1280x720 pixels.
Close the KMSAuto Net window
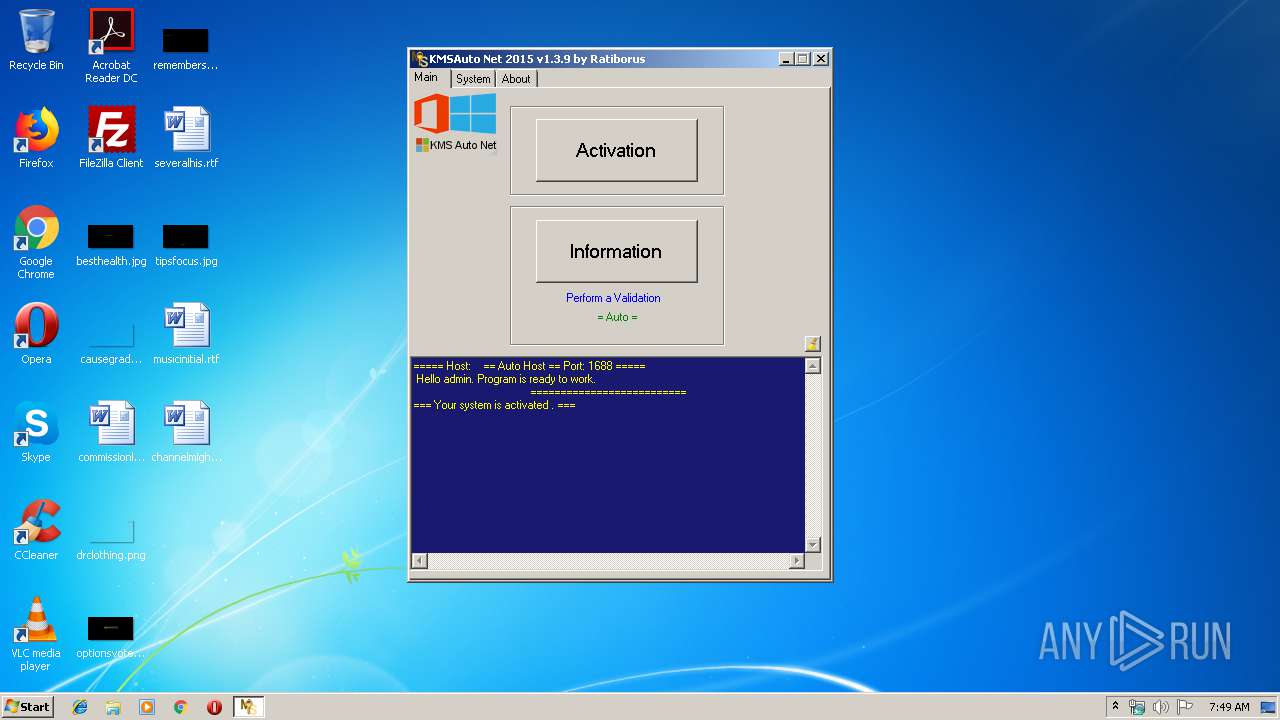click(821, 59)
